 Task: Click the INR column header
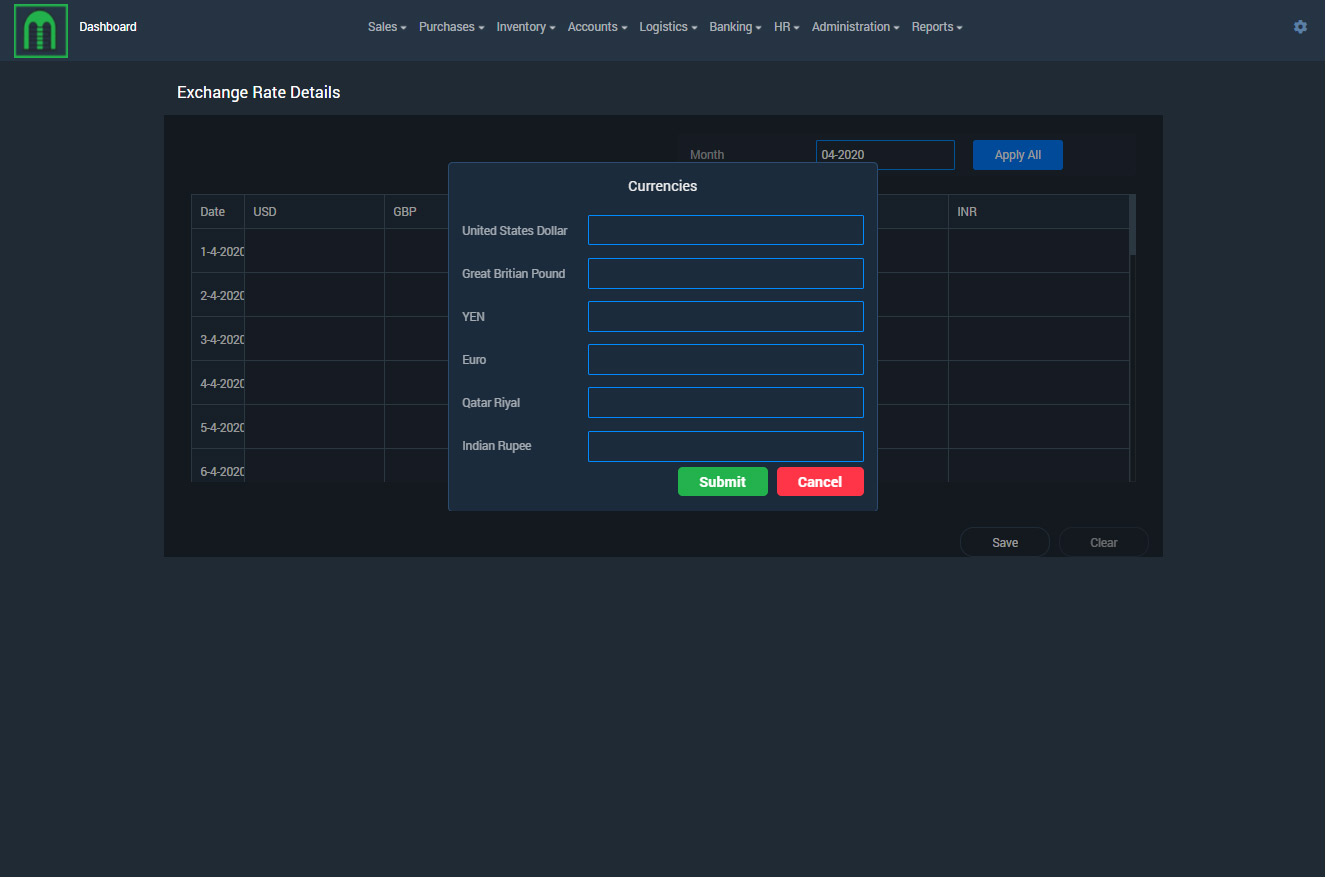1039,212
